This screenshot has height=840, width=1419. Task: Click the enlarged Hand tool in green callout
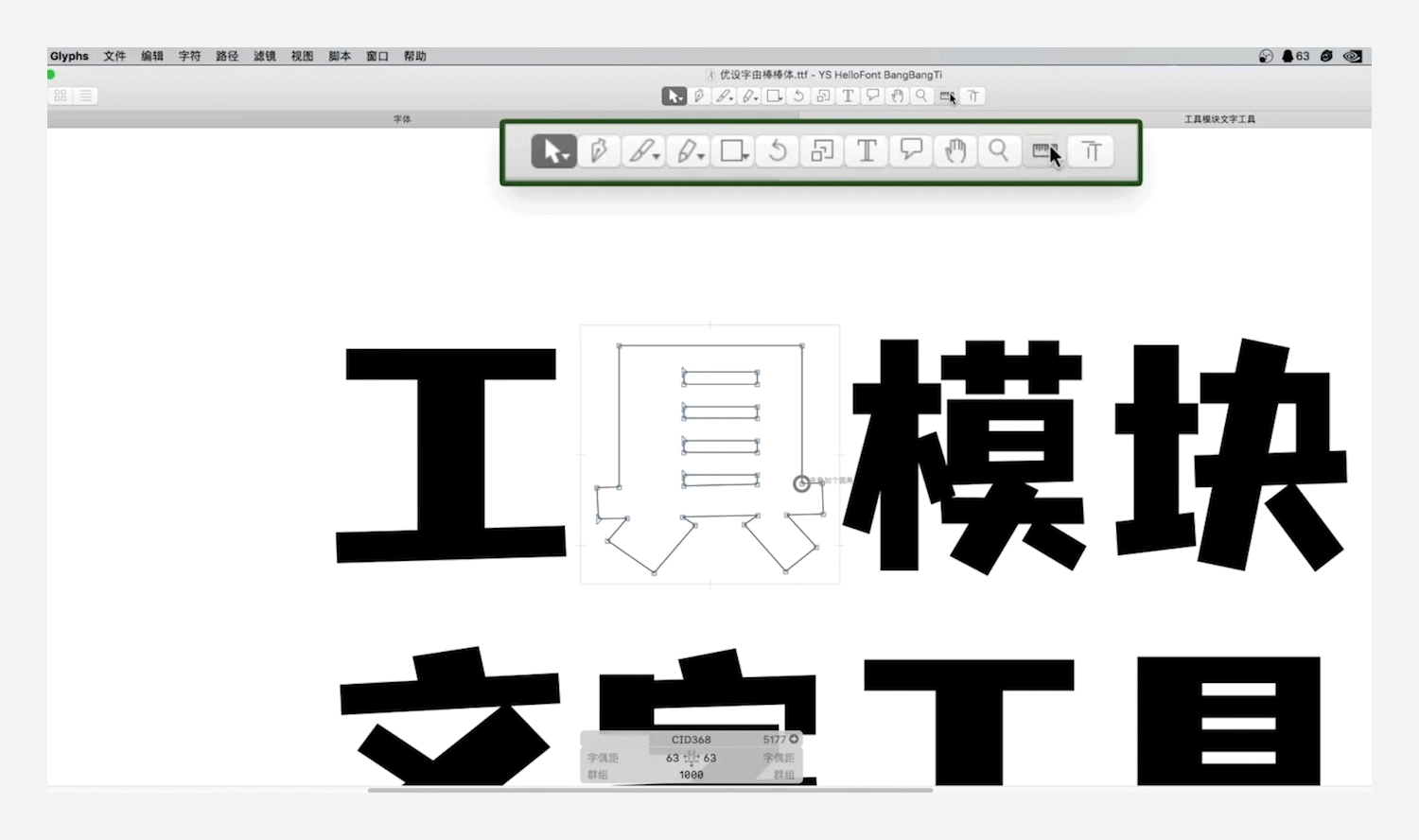pyautogui.click(x=955, y=151)
